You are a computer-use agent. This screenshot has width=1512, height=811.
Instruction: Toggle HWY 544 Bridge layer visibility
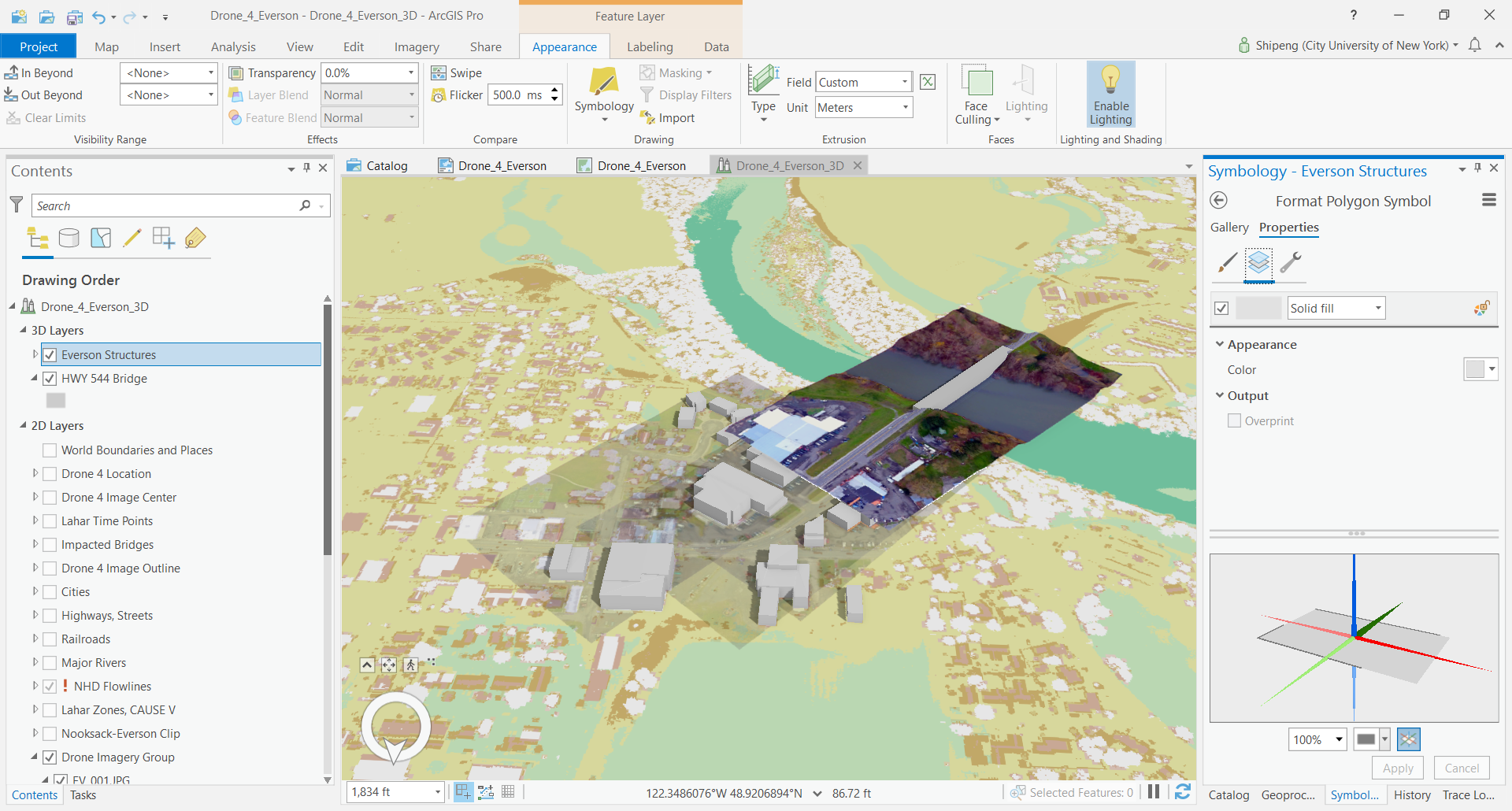(50, 378)
